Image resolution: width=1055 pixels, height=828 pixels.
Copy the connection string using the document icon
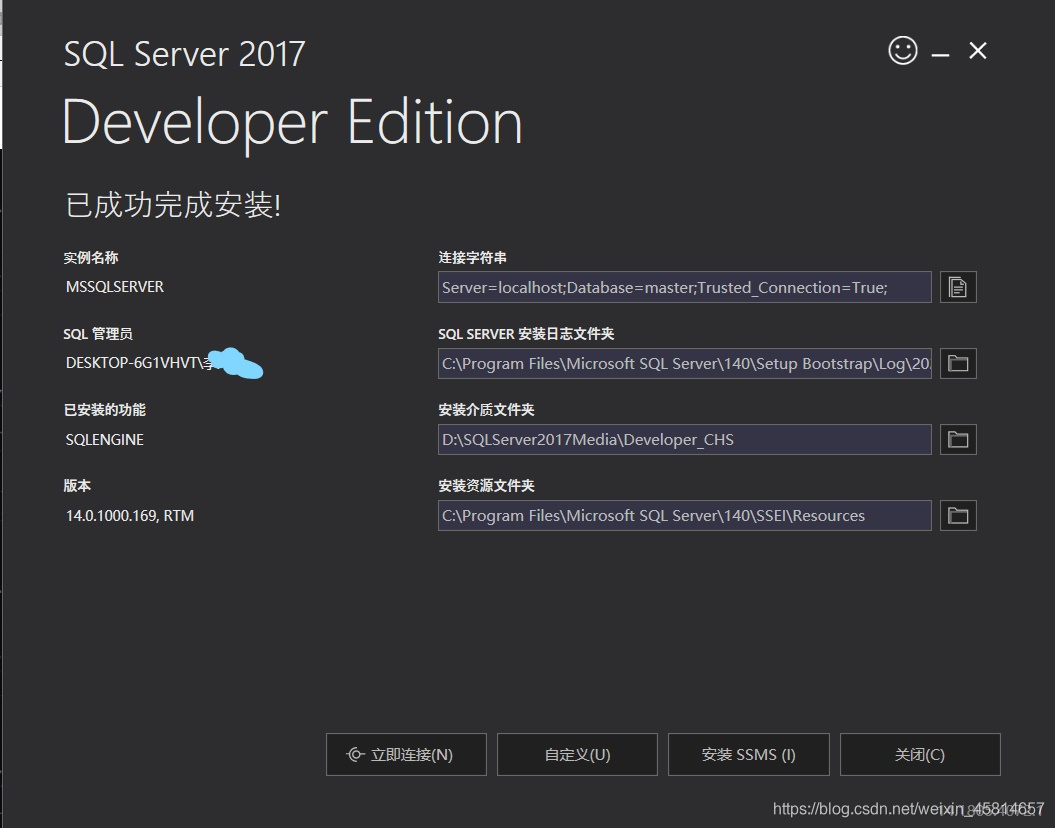(x=957, y=287)
